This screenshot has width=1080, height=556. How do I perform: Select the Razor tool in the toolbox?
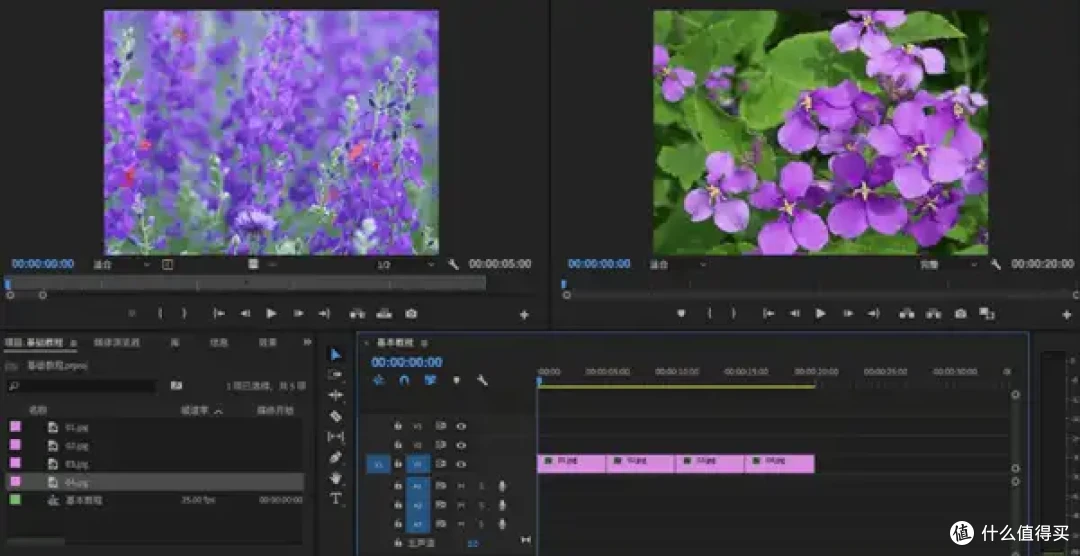pyautogui.click(x=335, y=416)
